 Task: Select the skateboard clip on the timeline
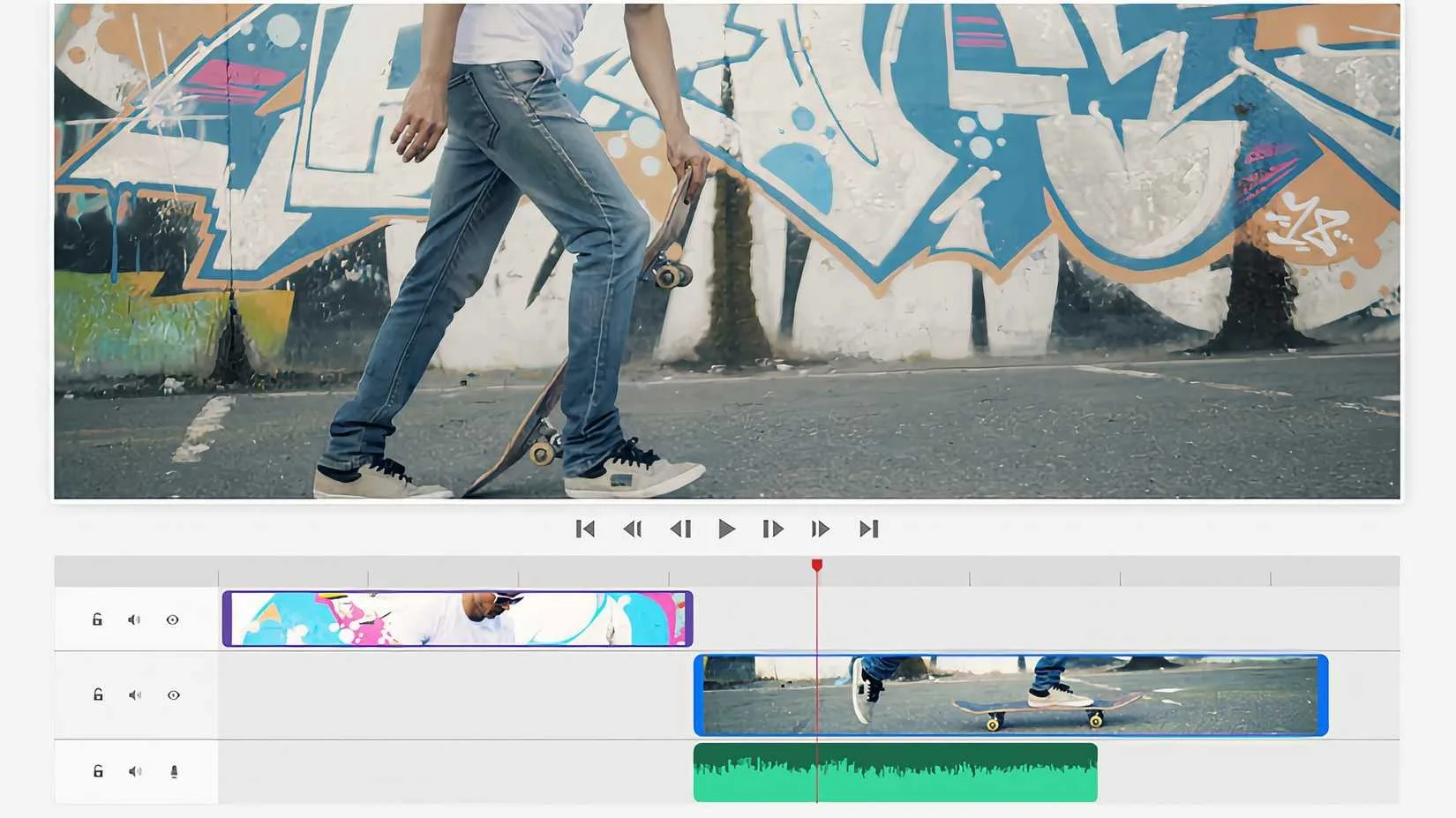click(x=1010, y=695)
